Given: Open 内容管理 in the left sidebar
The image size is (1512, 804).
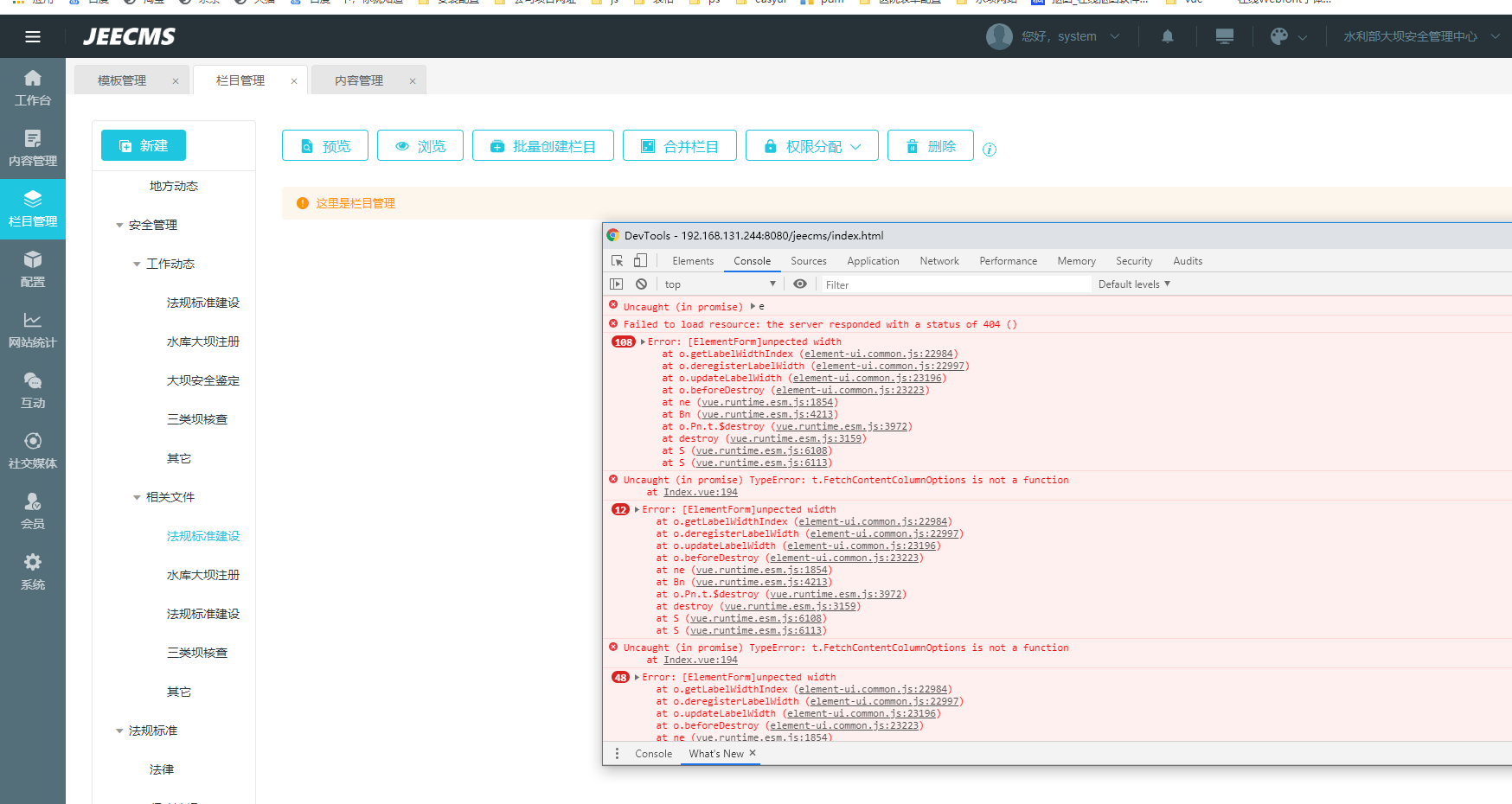Looking at the screenshot, I should (x=33, y=148).
